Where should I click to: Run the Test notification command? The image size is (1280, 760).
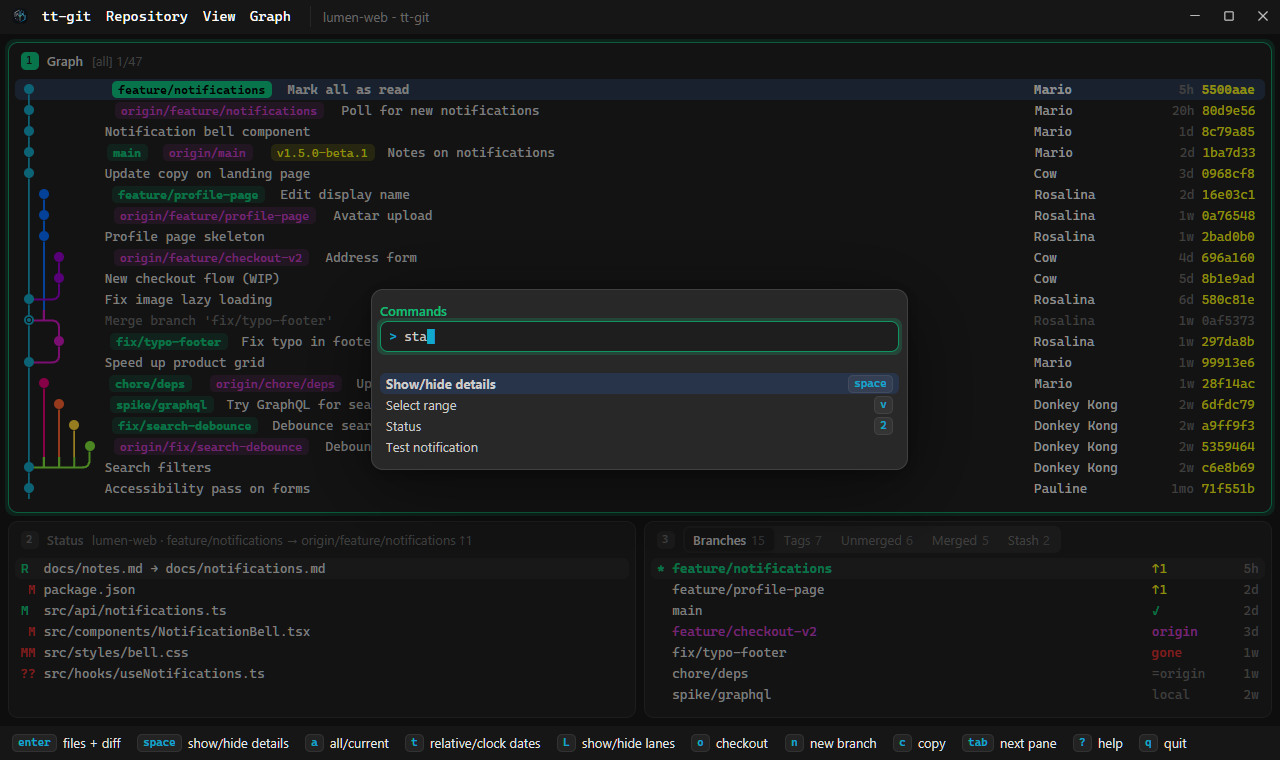639,447
